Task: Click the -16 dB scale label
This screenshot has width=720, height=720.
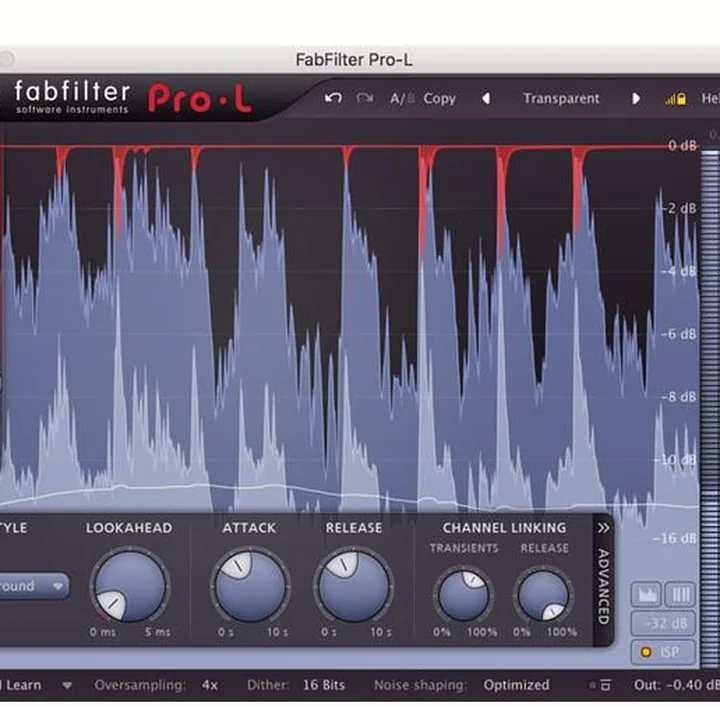Action: coord(675,538)
